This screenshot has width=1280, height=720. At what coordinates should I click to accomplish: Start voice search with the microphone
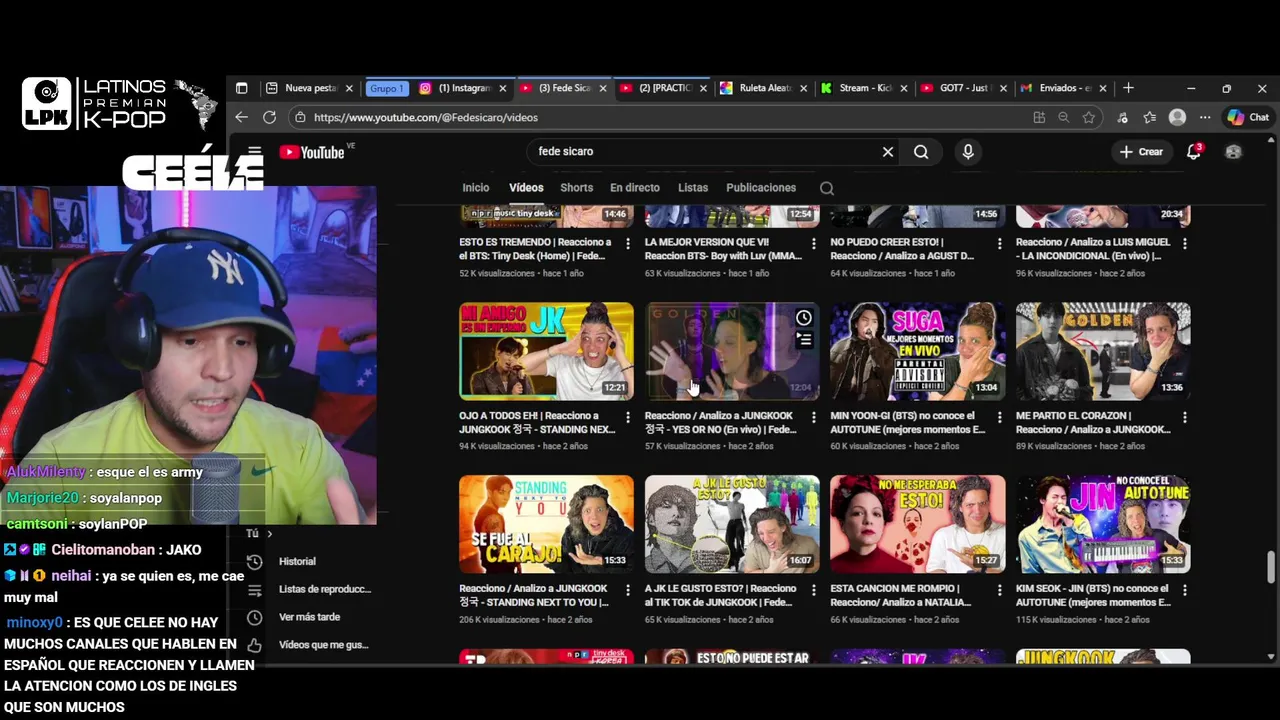pos(967,152)
